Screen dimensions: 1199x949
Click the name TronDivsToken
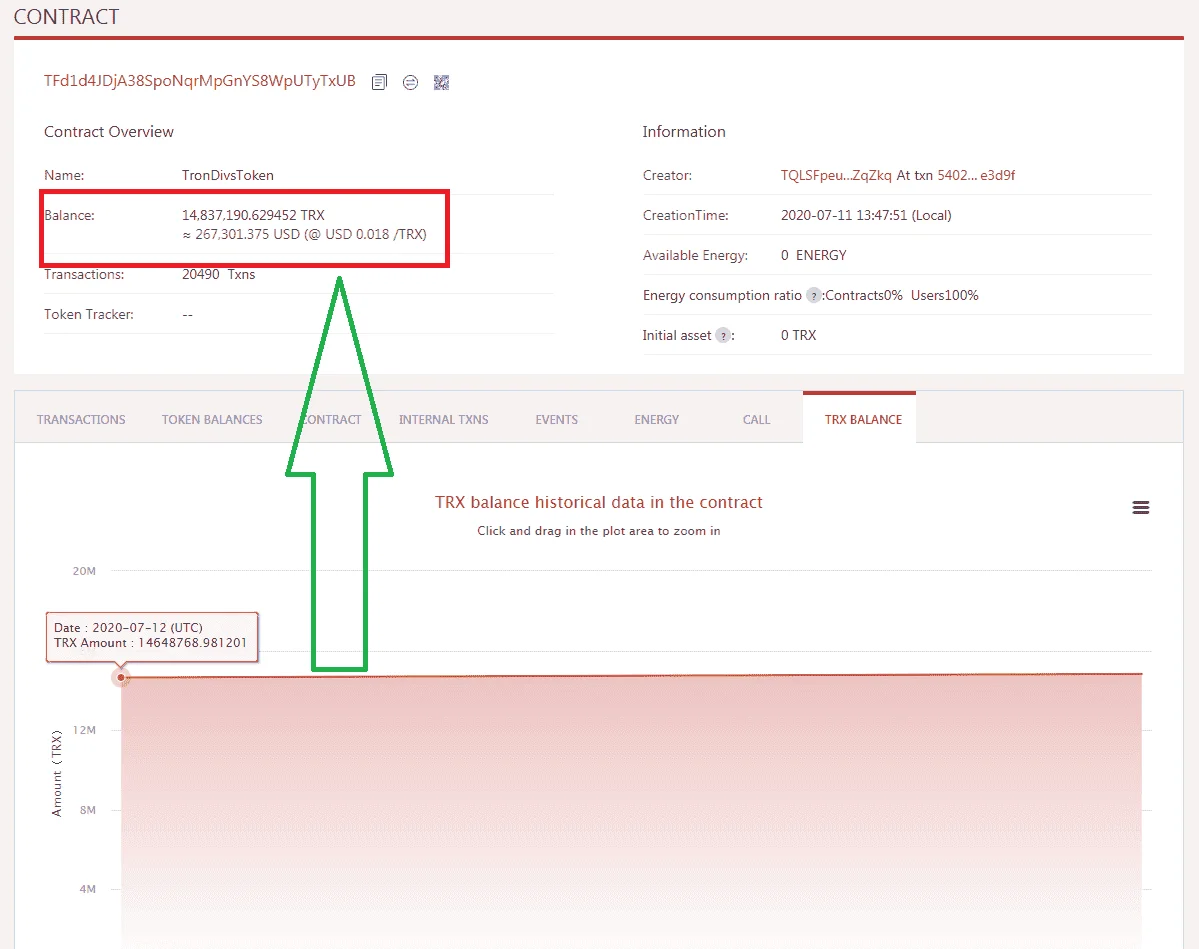coord(228,175)
